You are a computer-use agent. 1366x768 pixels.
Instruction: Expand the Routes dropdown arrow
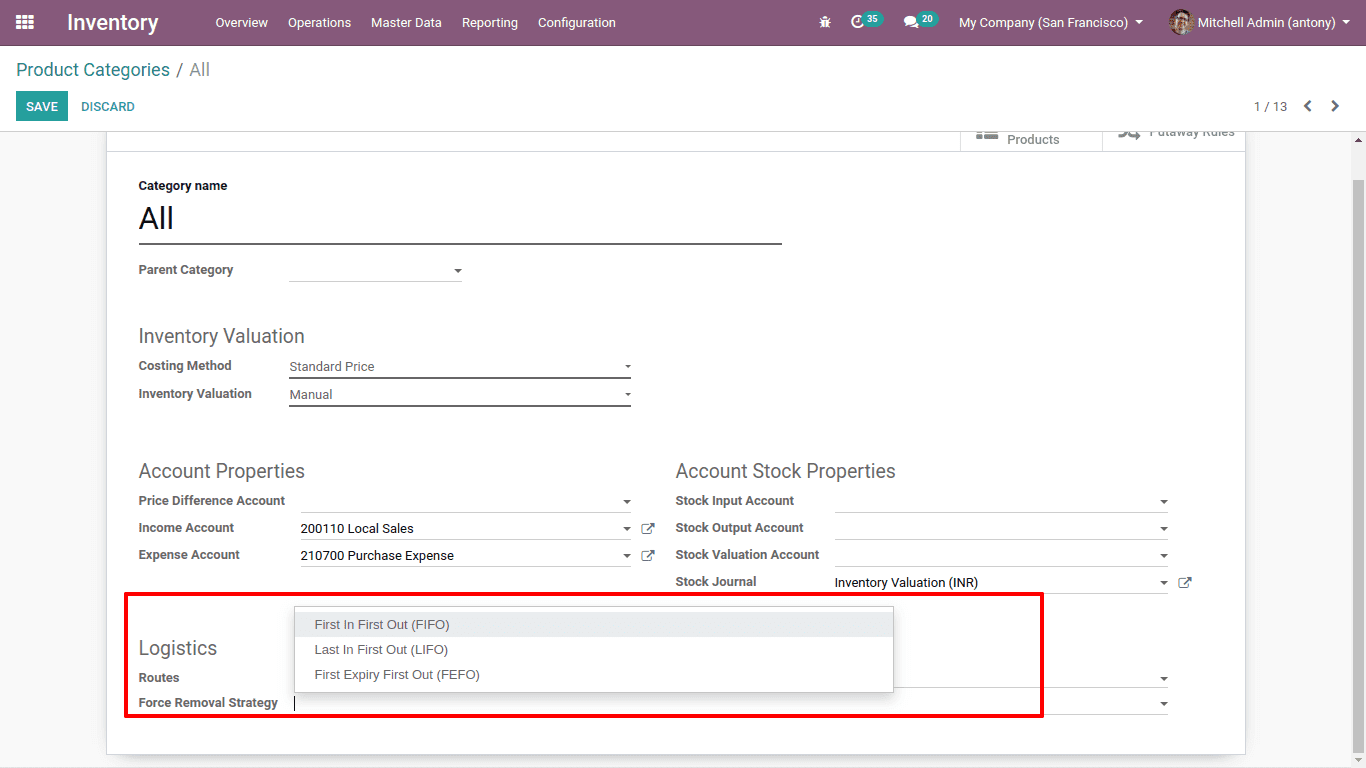(x=1164, y=679)
